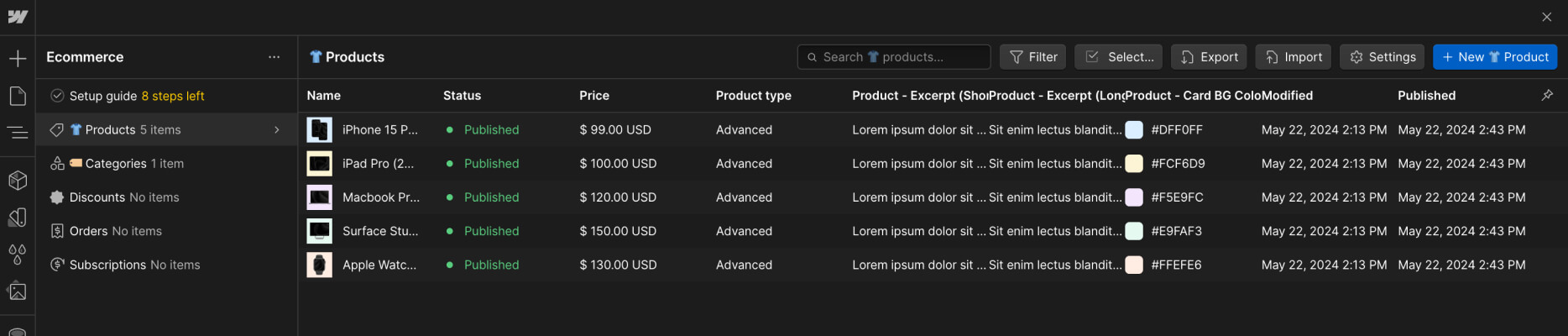This screenshot has width=1568, height=336.
Task: Open the Components cube panel
Action: (x=18, y=180)
